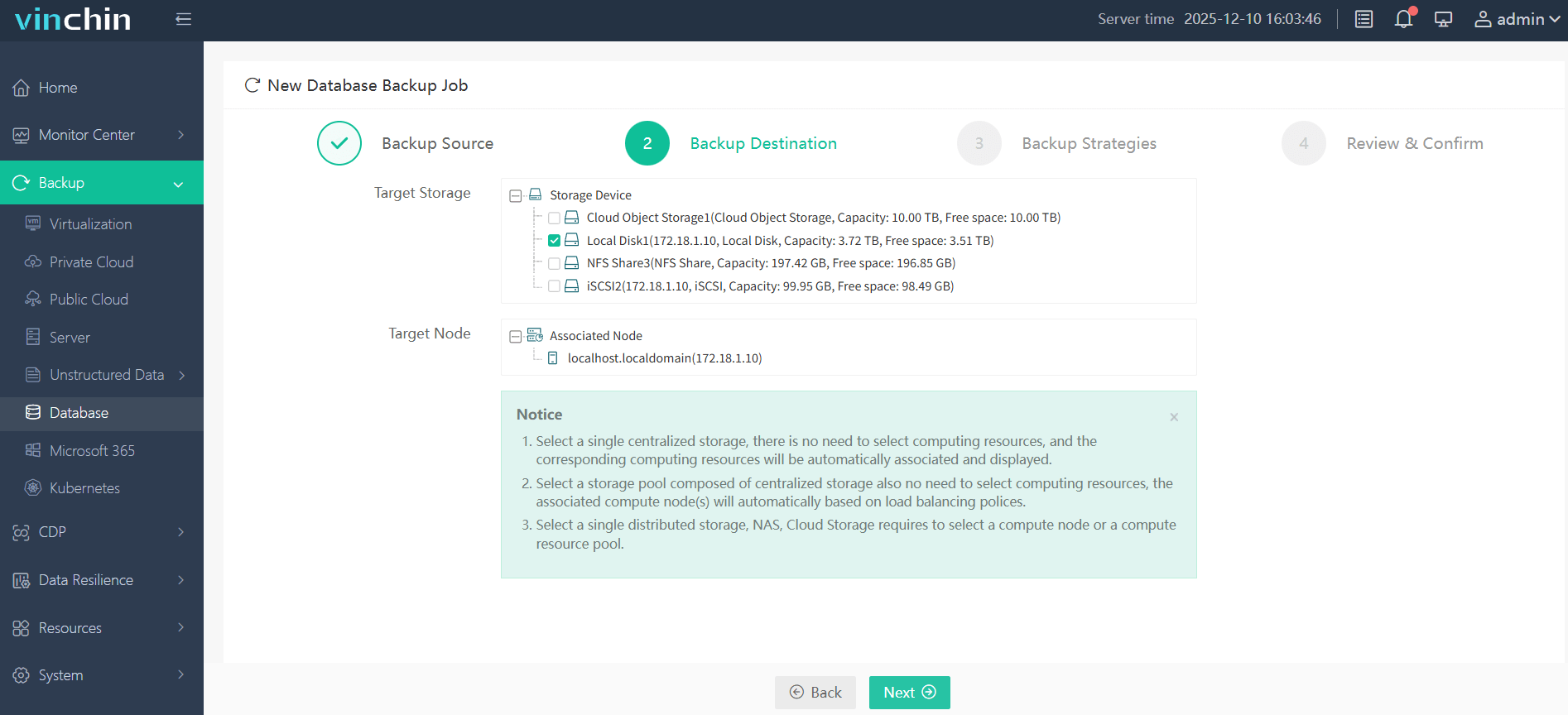This screenshot has height=715, width=1568.
Task: Dismiss the Notice panel with X
Action: tap(1173, 417)
